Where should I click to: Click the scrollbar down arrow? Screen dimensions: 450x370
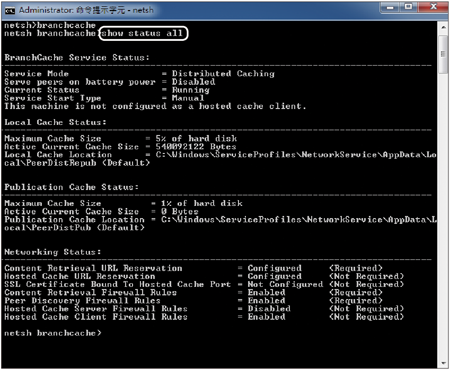pos(443,363)
